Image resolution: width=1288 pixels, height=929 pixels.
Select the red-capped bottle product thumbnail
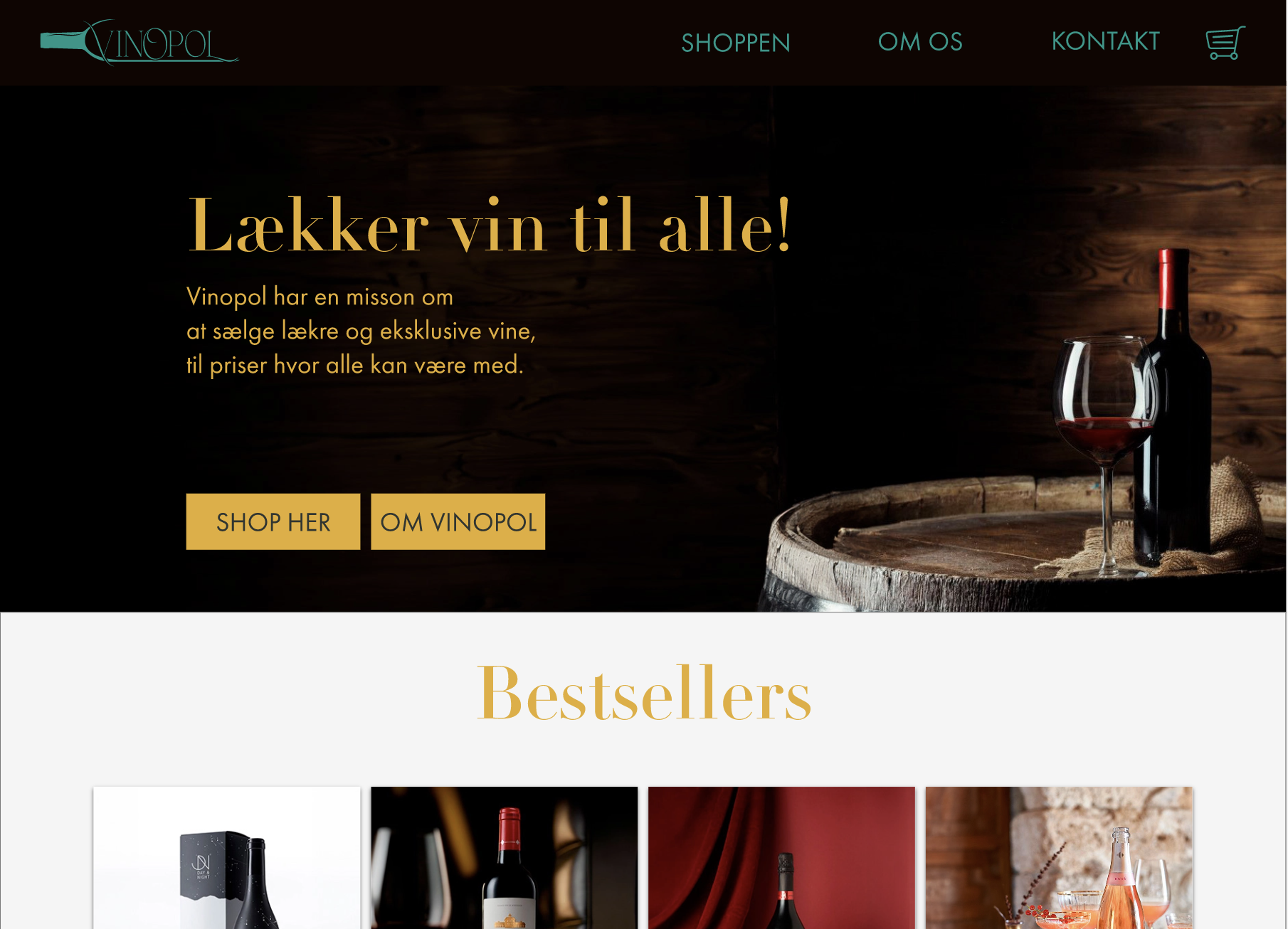tap(505, 858)
